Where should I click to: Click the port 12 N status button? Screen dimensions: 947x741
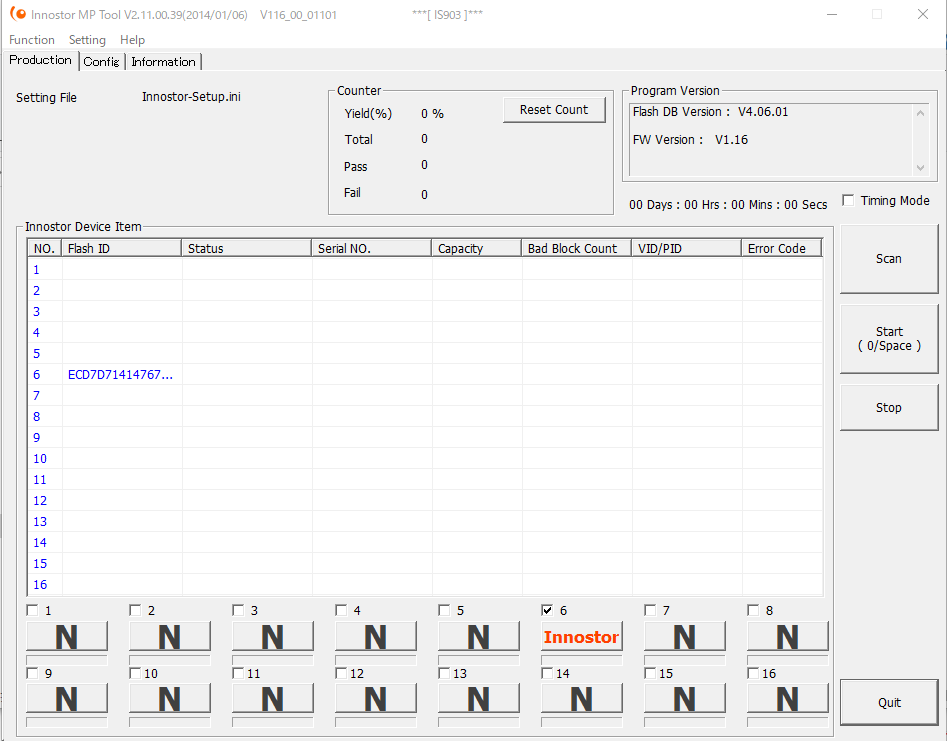[376, 699]
